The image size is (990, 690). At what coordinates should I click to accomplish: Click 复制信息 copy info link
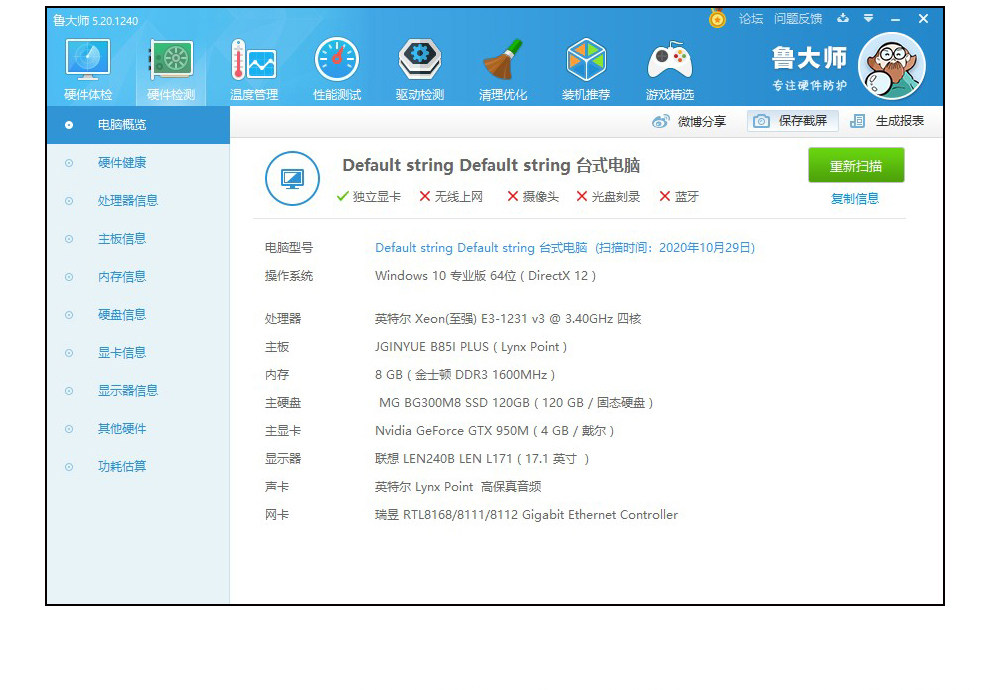[x=855, y=199]
